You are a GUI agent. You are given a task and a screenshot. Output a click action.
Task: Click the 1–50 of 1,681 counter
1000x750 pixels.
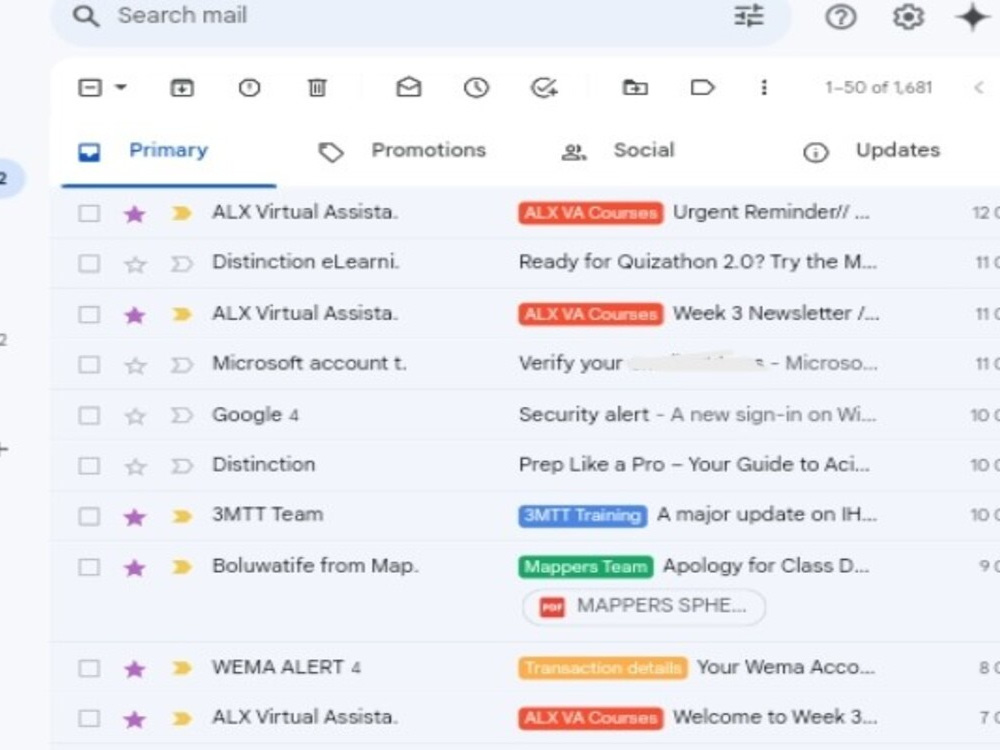point(878,87)
